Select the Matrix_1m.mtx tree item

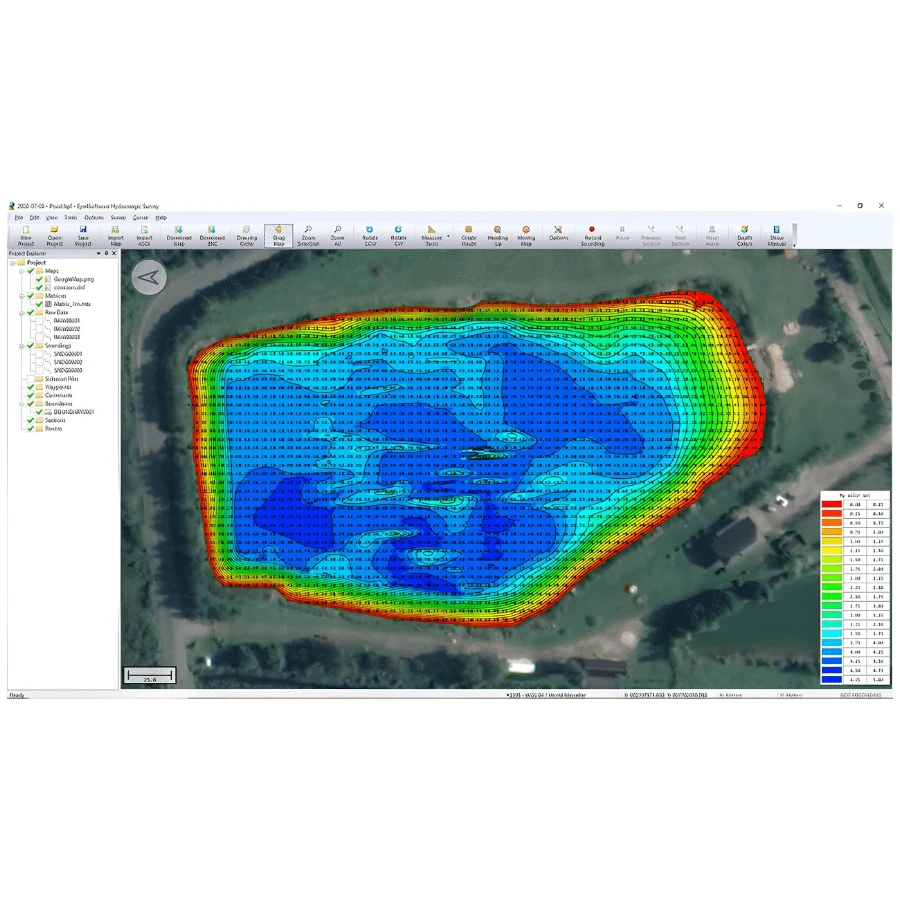click(x=72, y=304)
